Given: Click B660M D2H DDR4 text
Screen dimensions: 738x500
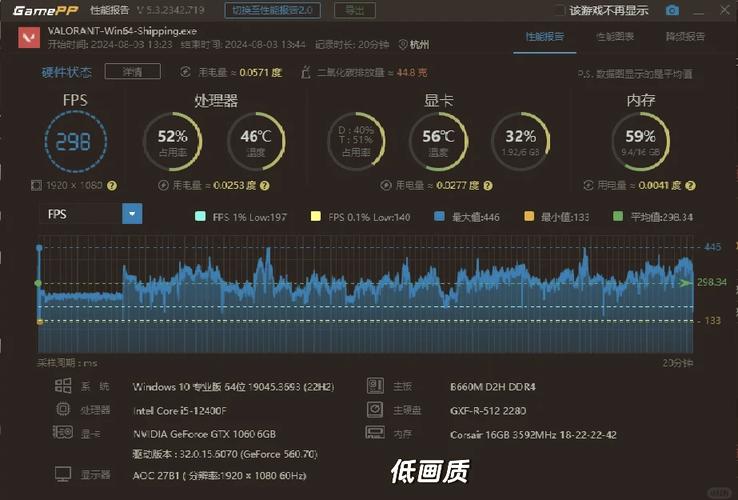Looking at the screenshot, I should pos(493,387).
